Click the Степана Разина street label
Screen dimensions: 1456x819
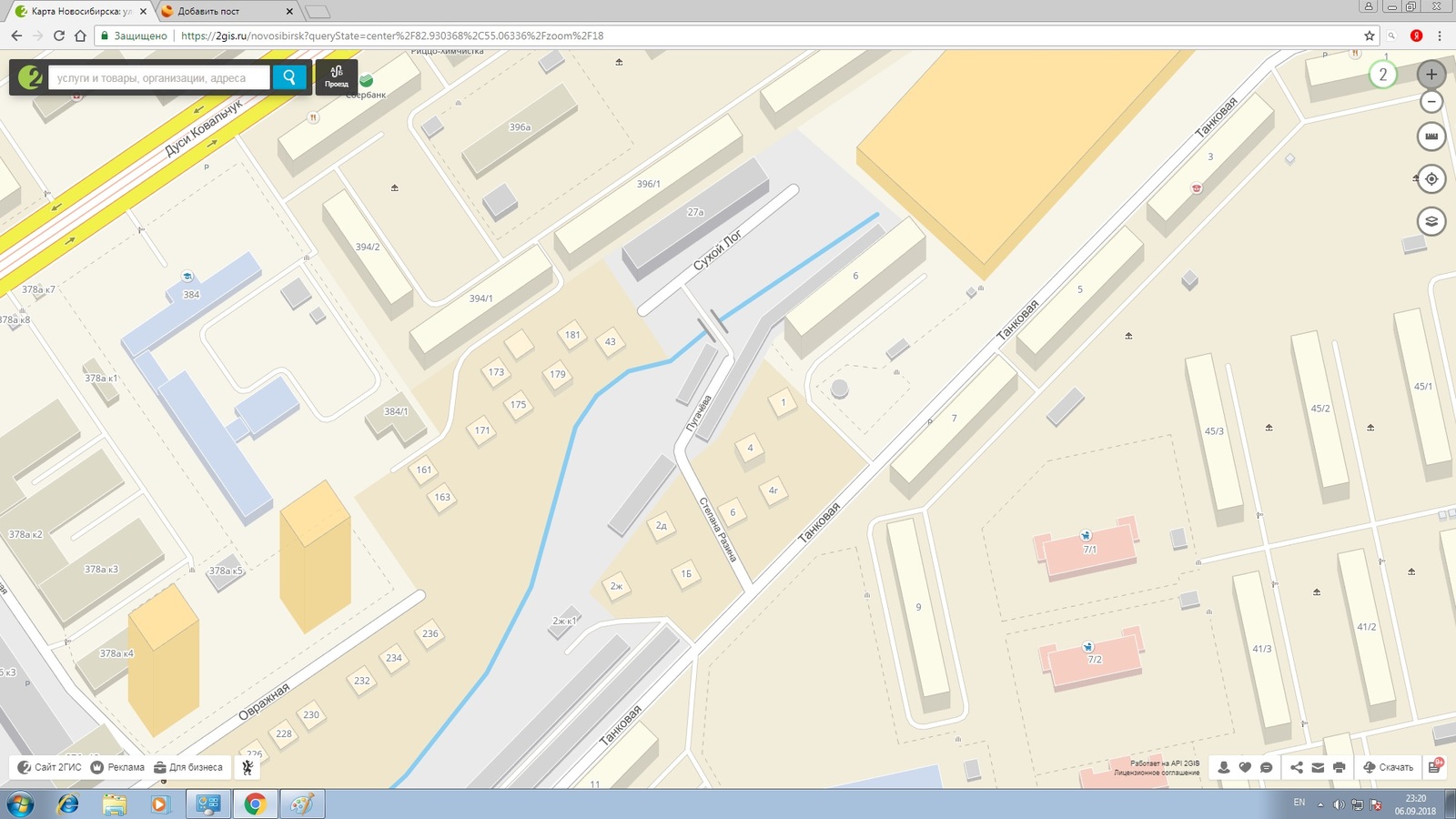[718, 529]
